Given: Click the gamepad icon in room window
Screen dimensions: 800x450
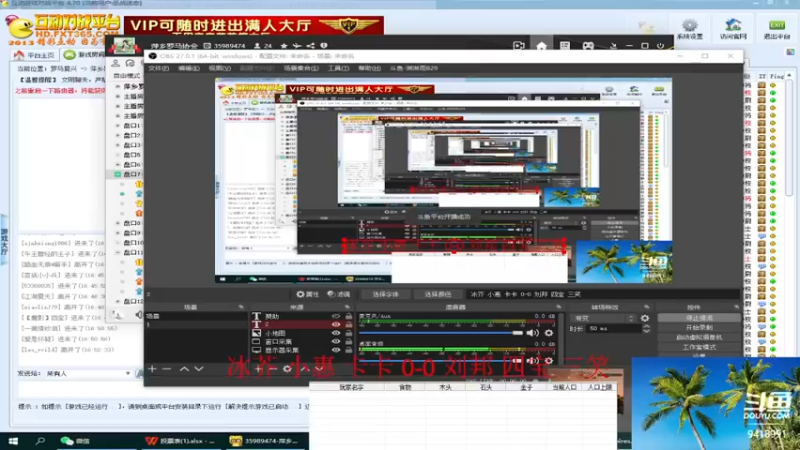Looking at the screenshot, I should (x=588, y=46).
